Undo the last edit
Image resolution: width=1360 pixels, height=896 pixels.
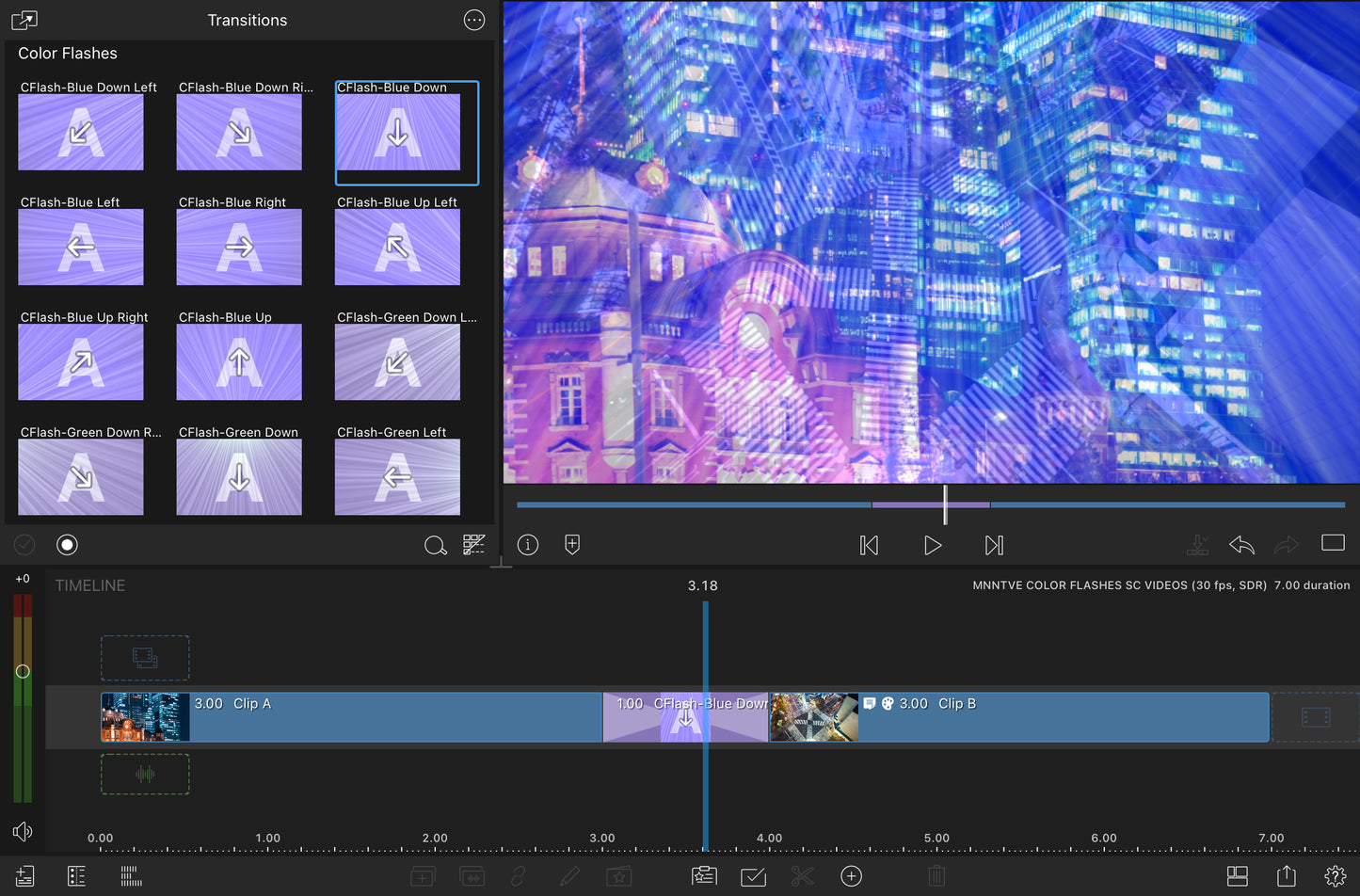(x=1241, y=545)
